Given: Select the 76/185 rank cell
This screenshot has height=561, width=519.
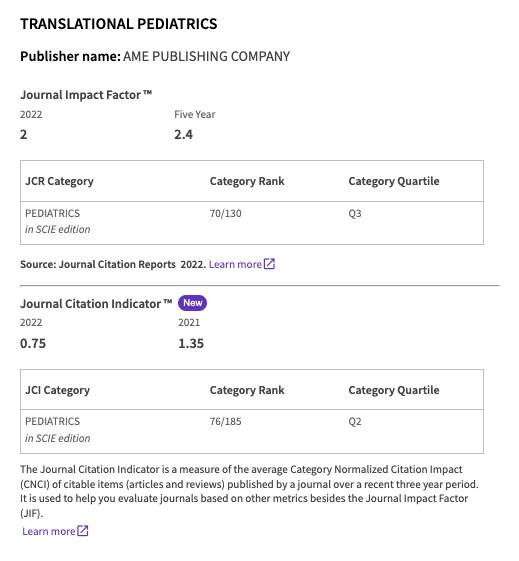Looking at the screenshot, I should click(x=225, y=421).
